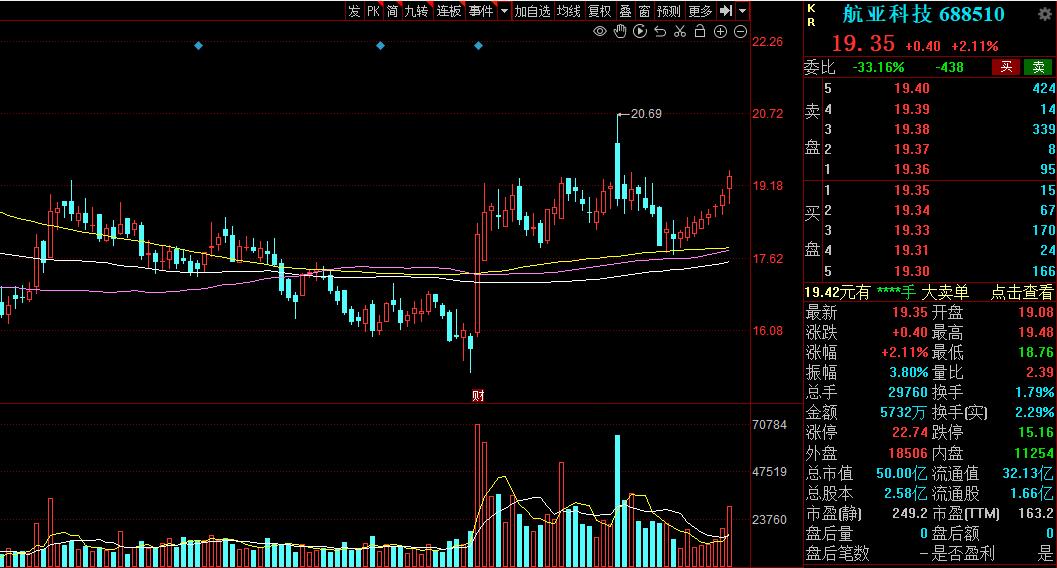The image size is (1057, 568).
Task: Enable the 九转 indicator
Action: (x=416, y=11)
